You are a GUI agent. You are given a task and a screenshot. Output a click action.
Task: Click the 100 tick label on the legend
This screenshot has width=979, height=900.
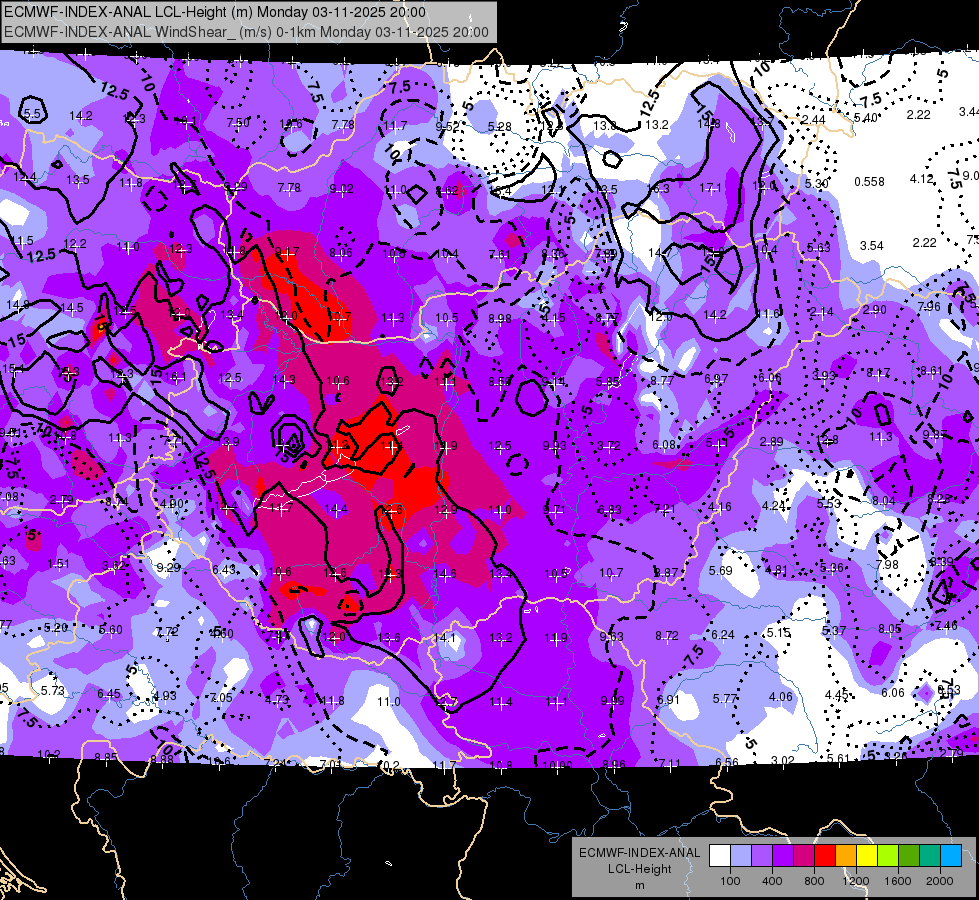point(730,881)
